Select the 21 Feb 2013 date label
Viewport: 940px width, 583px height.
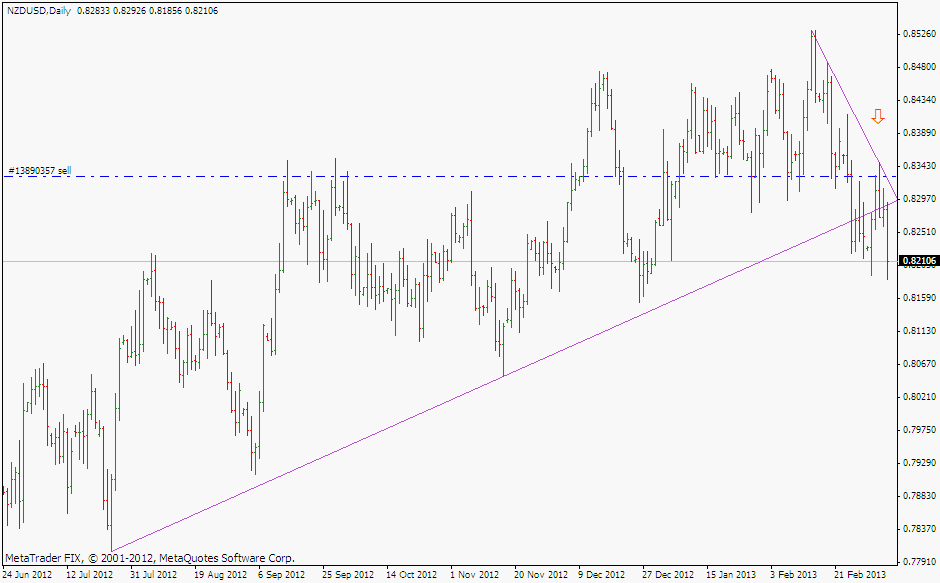tap(860, 575)
